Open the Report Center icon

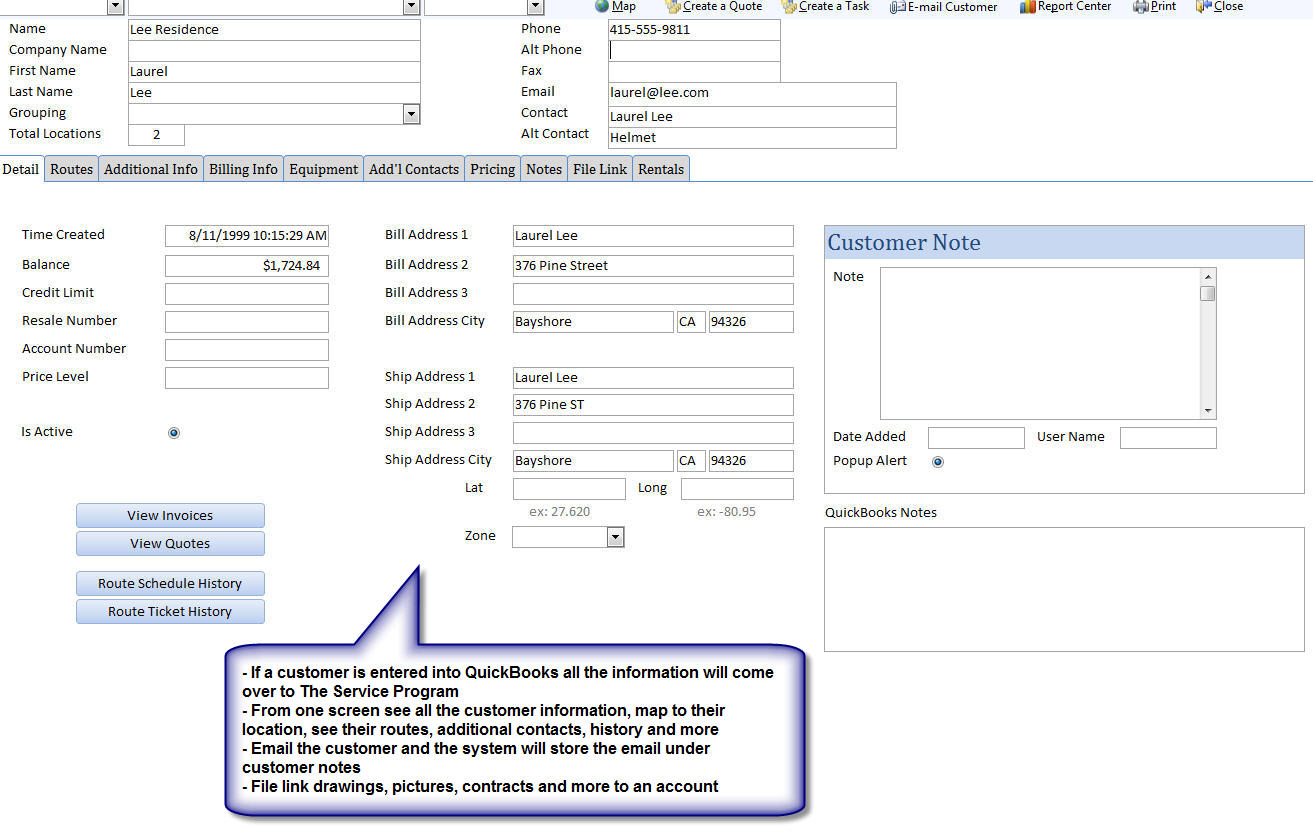(x=1027, y=7)
